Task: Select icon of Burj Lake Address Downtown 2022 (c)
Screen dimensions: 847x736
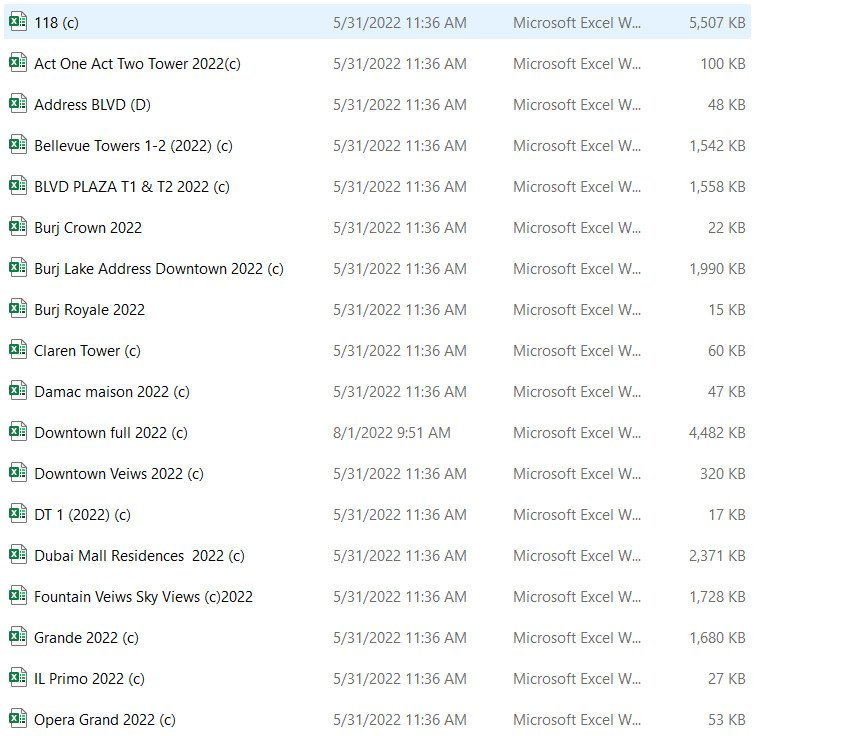Action: [x=18, y=268]
